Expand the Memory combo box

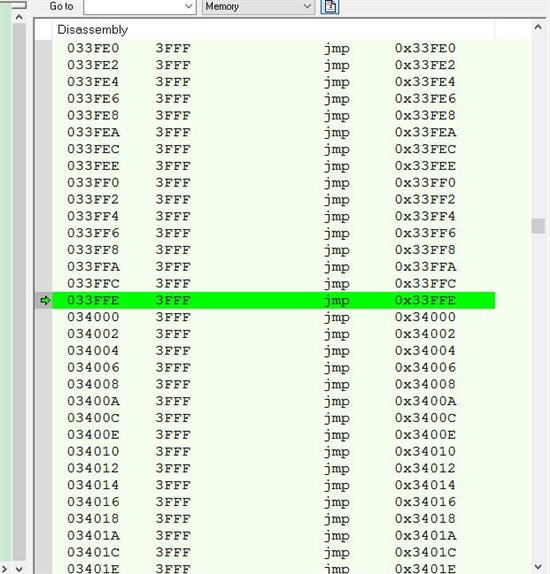258,6
